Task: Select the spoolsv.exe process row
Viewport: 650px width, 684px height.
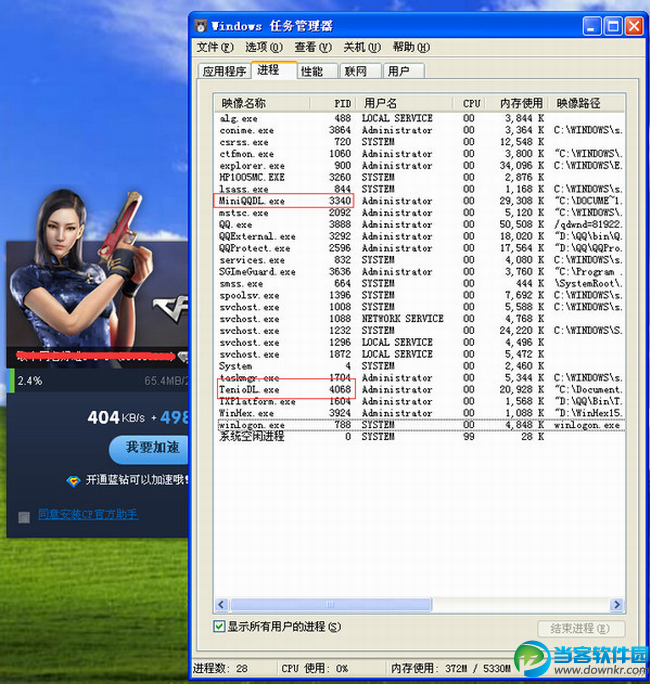Action: point(420,295)
